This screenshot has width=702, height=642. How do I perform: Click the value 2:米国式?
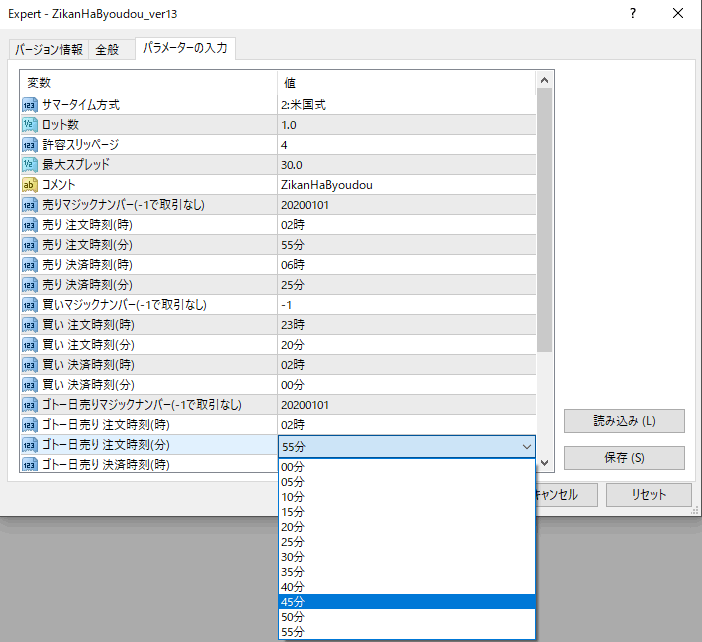(x=304, y=105)
